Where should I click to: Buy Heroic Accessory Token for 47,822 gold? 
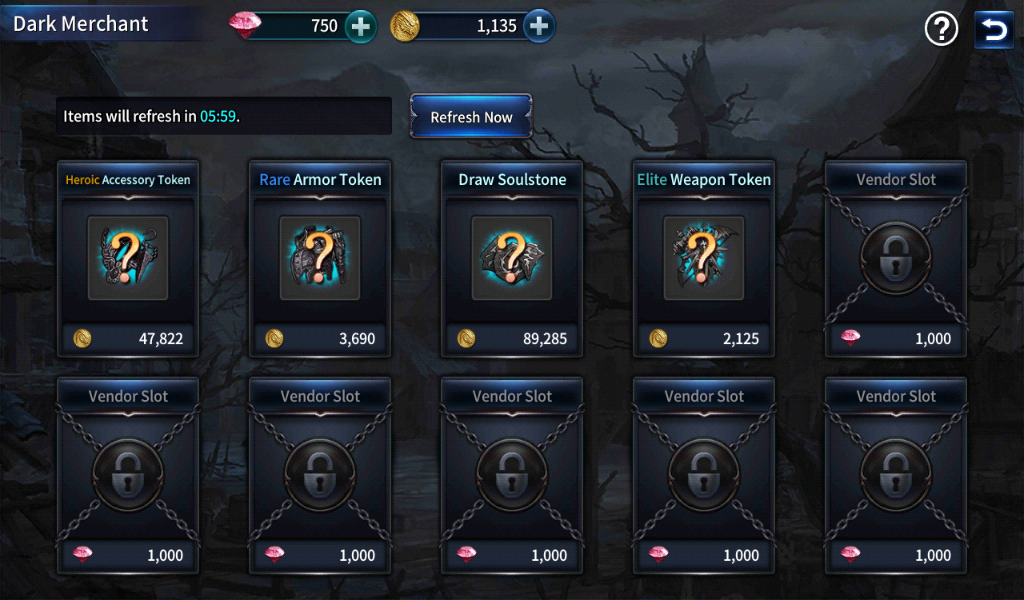[x=128, y=338]
